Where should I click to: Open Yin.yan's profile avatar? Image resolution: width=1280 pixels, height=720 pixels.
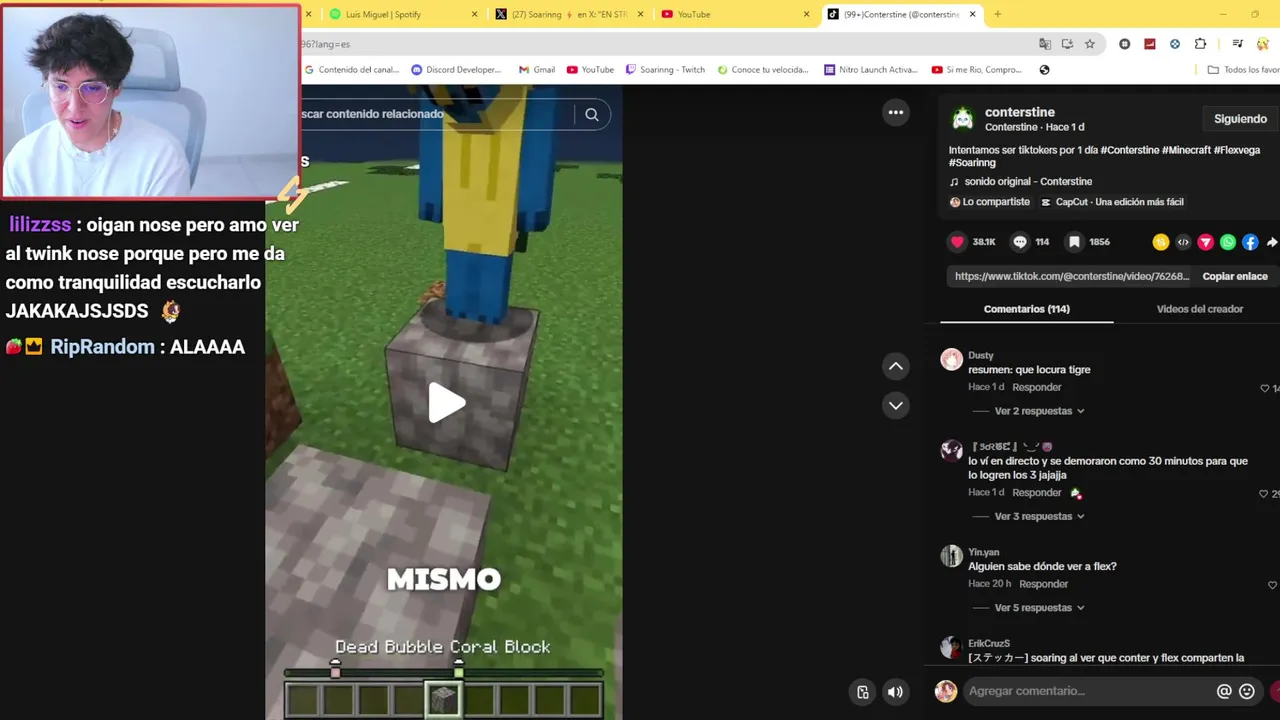(x=951, y=556)
